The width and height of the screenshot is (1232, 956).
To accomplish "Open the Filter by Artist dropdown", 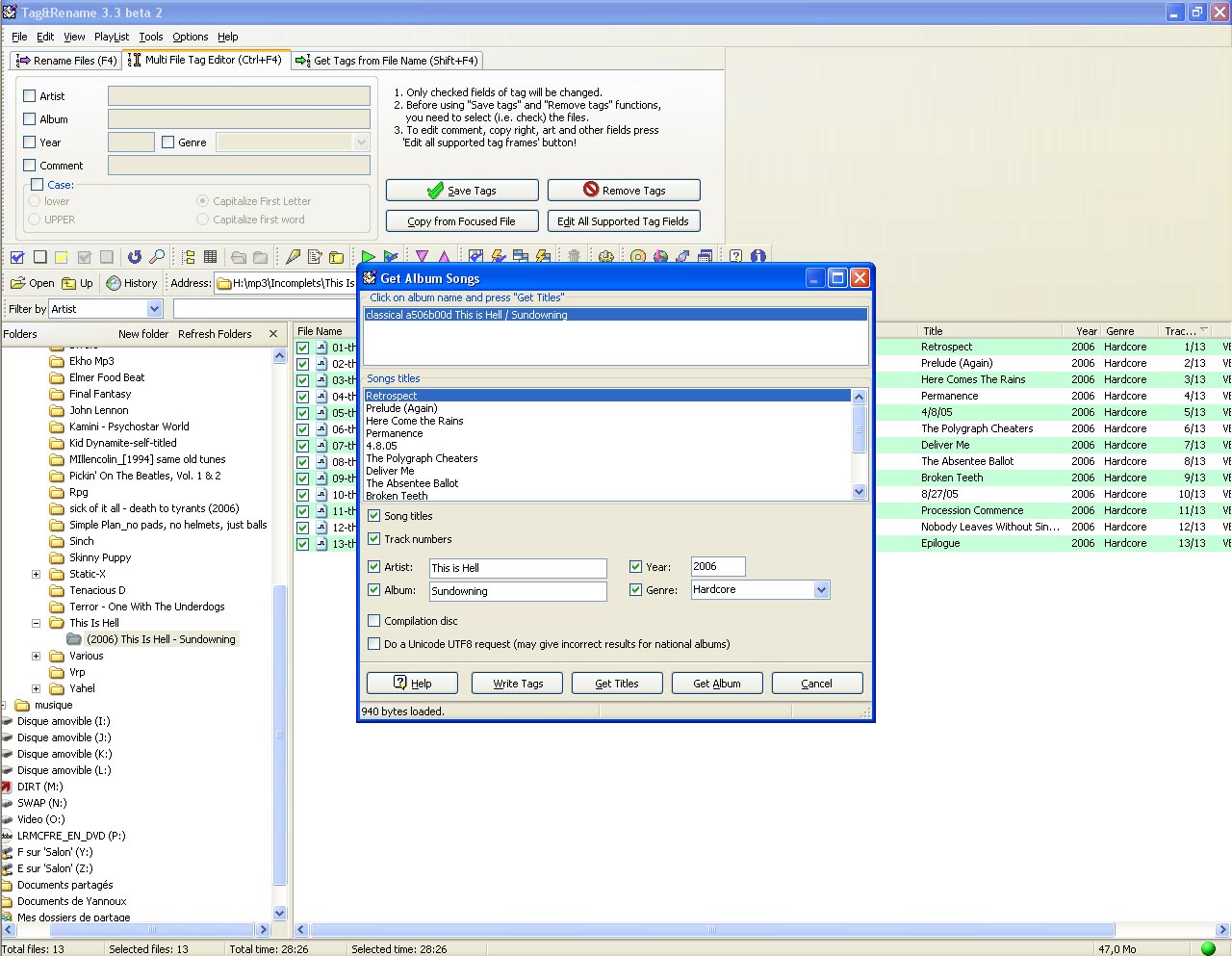I will (x=154, y=309).
